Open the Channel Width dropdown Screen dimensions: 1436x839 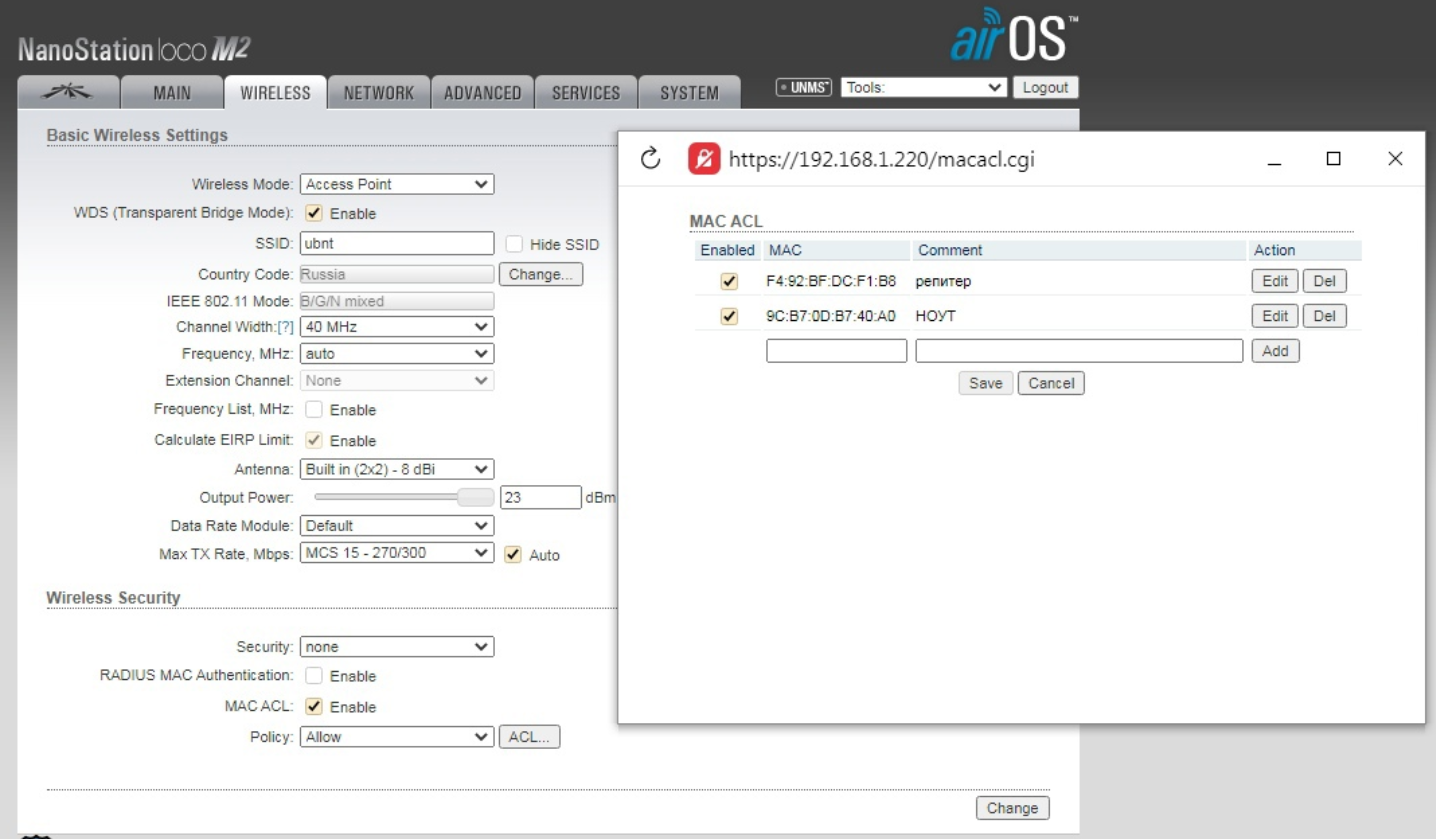397,327
